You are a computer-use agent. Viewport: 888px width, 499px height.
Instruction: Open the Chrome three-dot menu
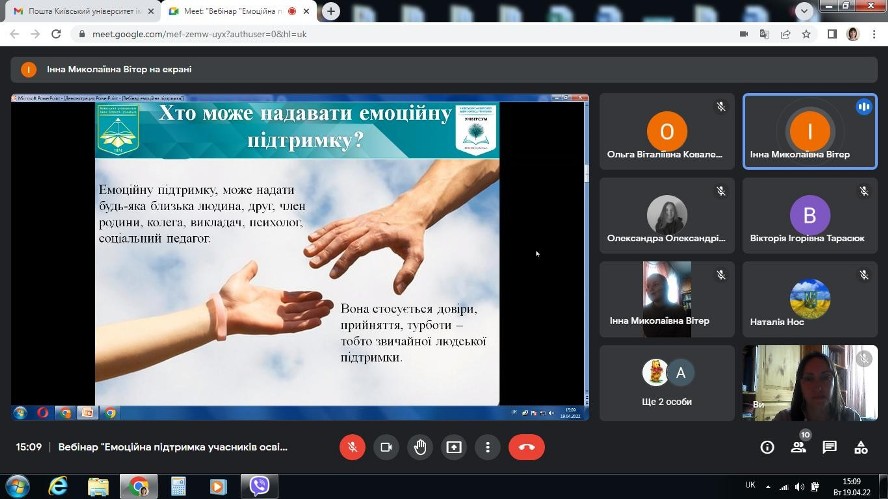point(874,34)
